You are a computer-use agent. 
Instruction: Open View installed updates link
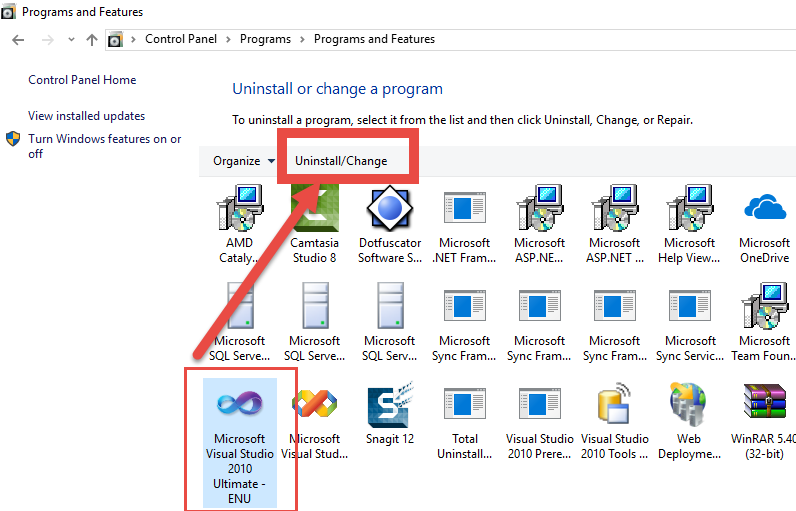[86, 116]
